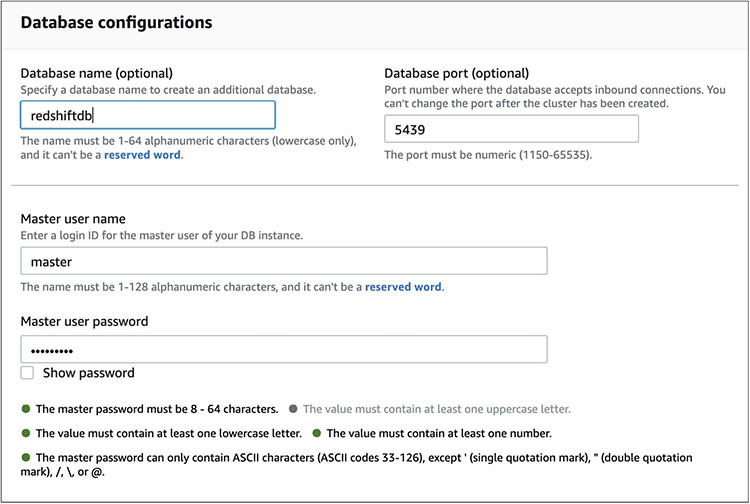
Task: Select the Database port field showing 5439
Action: pyautogui.click(x=511, y=129)
